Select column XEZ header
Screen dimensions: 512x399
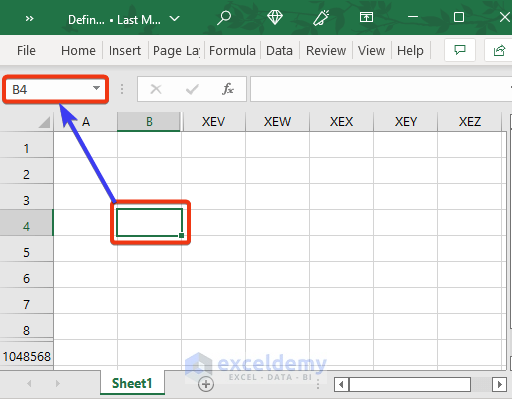(x=470, y=122)
